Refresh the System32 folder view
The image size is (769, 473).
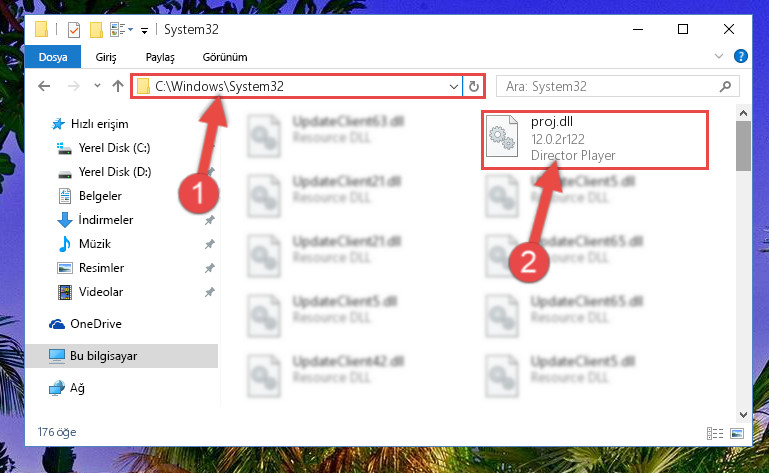coord(473,87)
